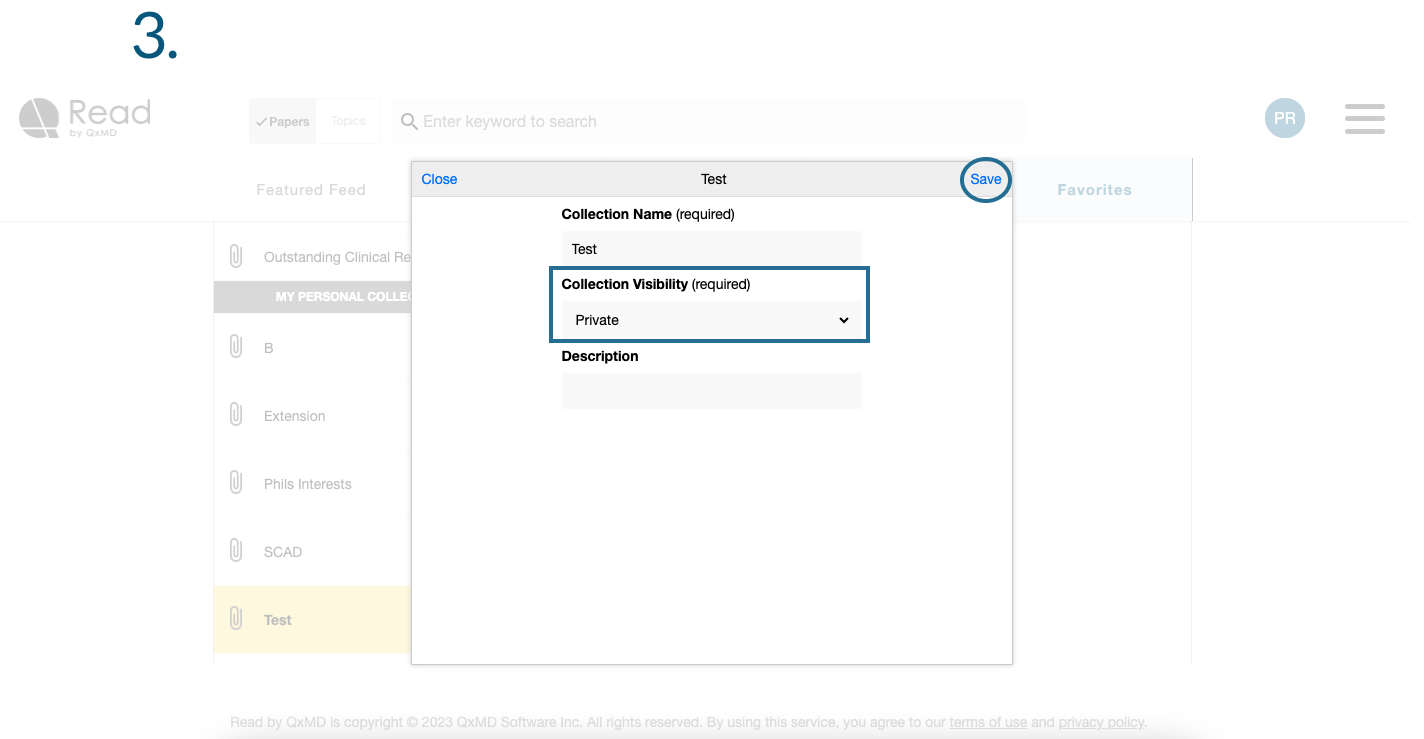The height and width of the screenshot is (739, 1424).
Task: Click the search magnifier icon
Action: 409,122
